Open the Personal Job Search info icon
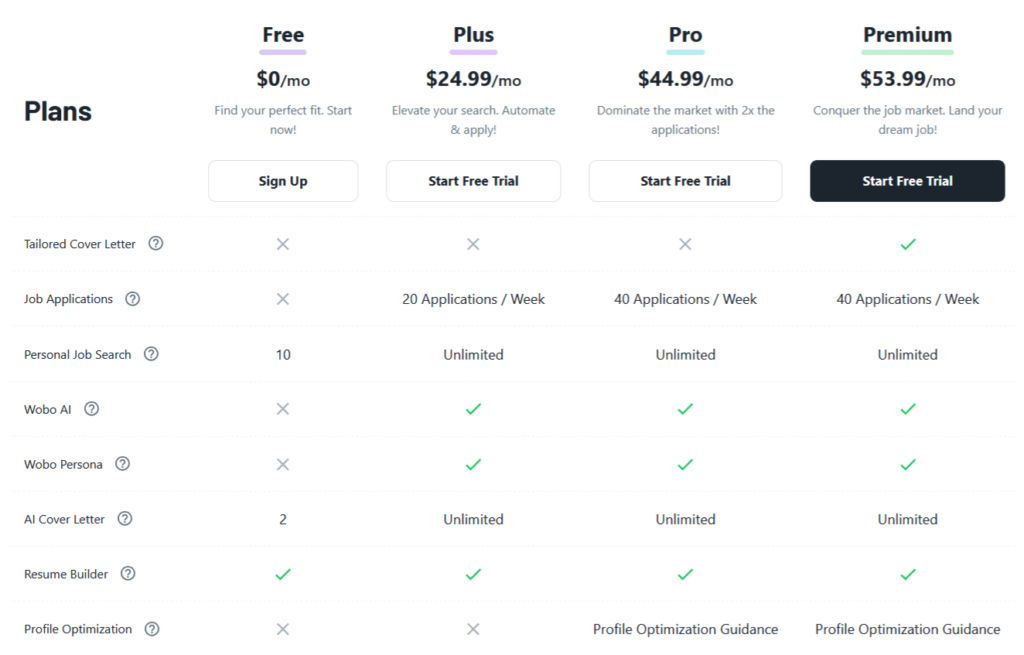 tap(151, 353)
